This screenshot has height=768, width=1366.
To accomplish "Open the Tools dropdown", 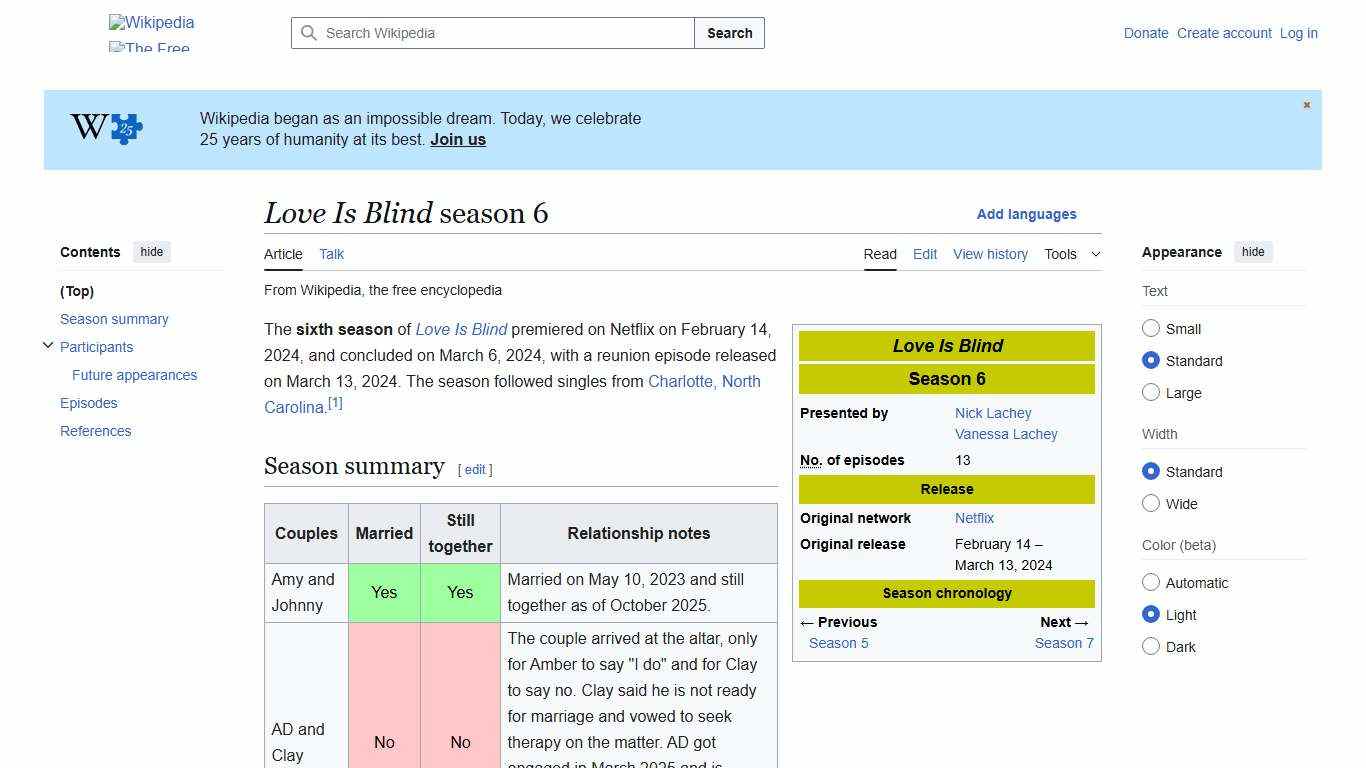I will point(1071,254).
